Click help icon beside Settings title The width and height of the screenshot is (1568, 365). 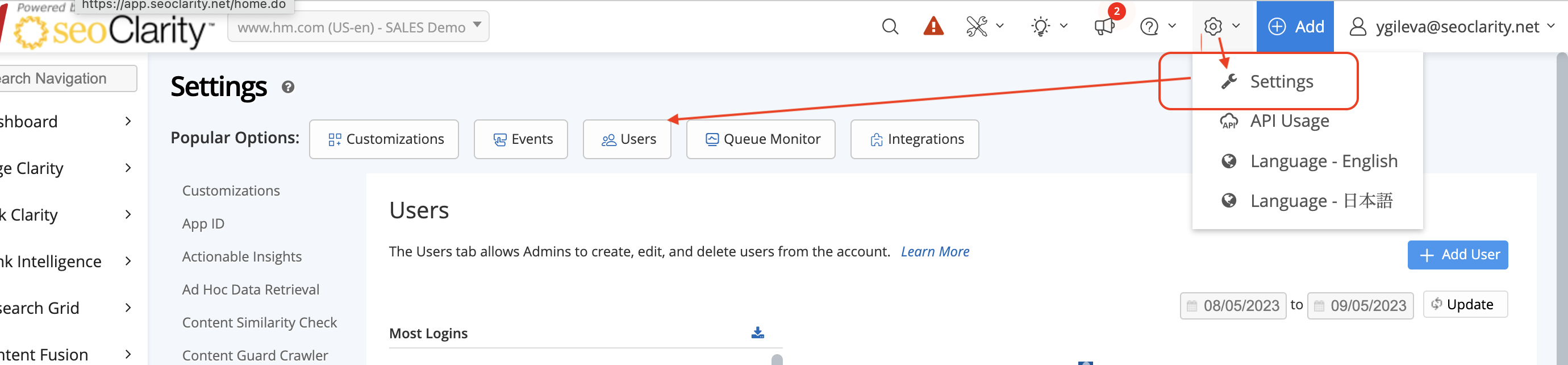click(288, 87)
